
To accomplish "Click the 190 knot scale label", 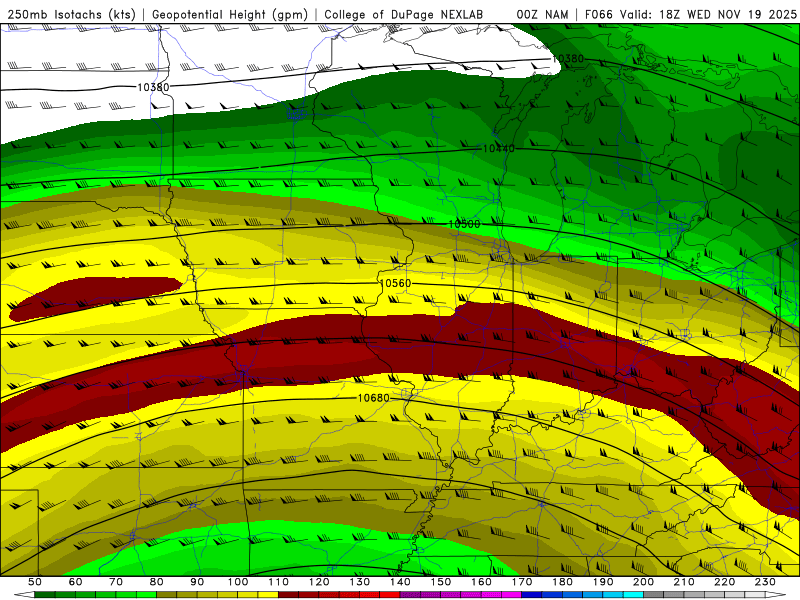I will 603,582.
